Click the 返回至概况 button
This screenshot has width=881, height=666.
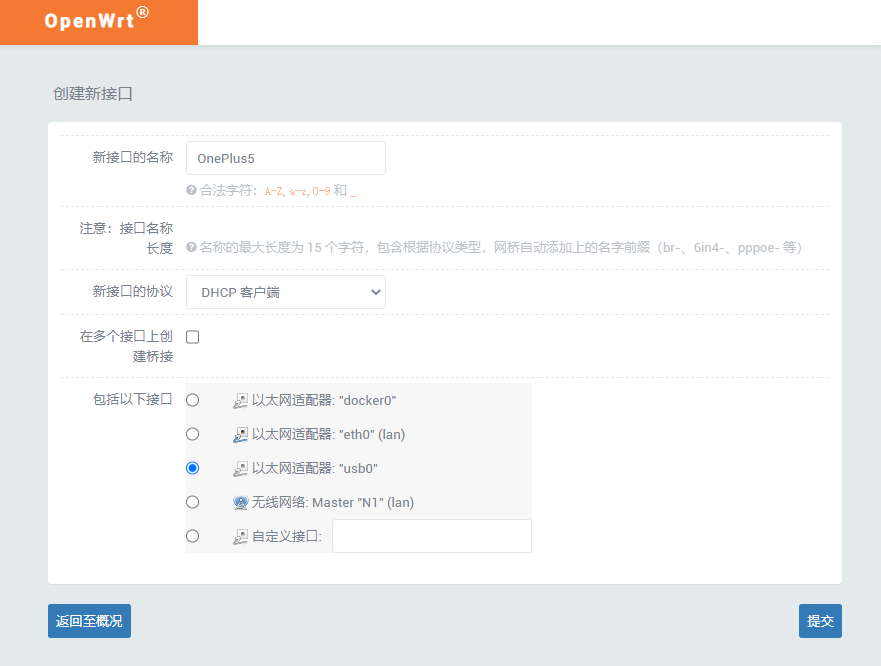pyautogui.click(x=89, y=621)
